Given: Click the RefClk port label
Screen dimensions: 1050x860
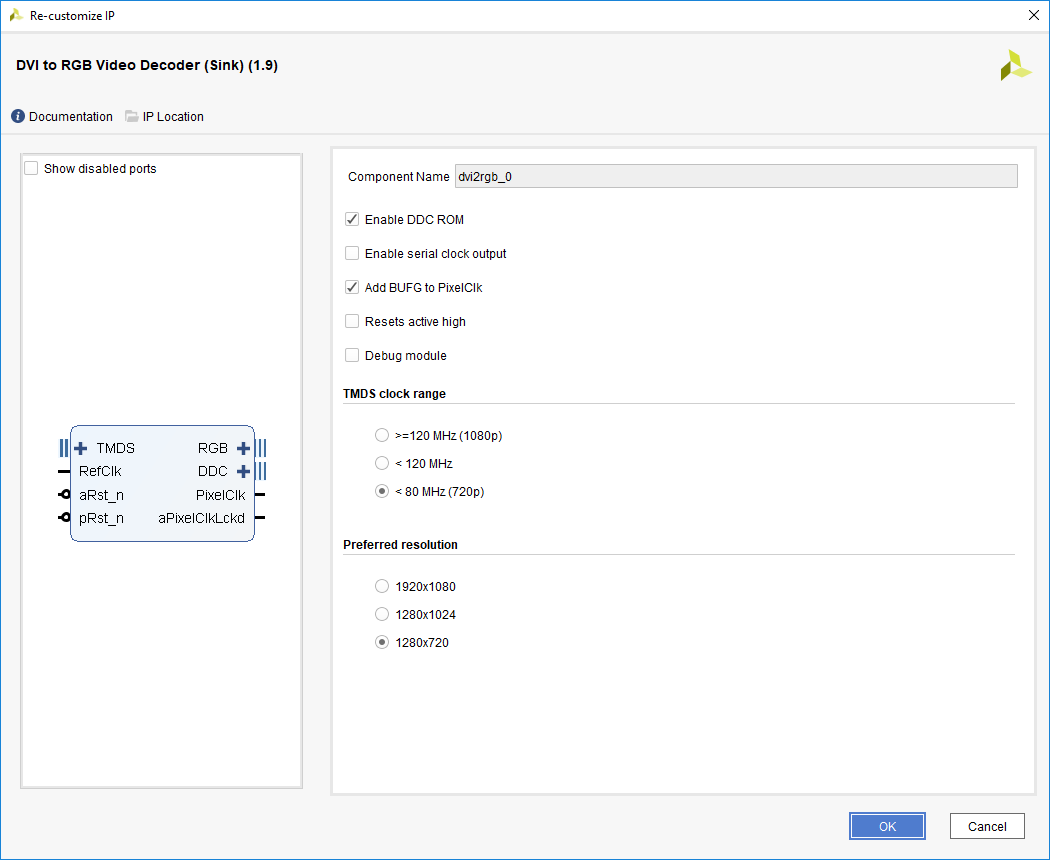Looking at the screenshot, I should pyautogui.click(x=100, y=472).
